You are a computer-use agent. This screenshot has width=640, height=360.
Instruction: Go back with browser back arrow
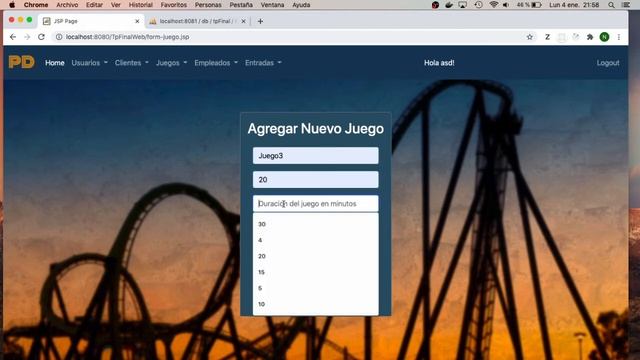[x=13, y=37]
